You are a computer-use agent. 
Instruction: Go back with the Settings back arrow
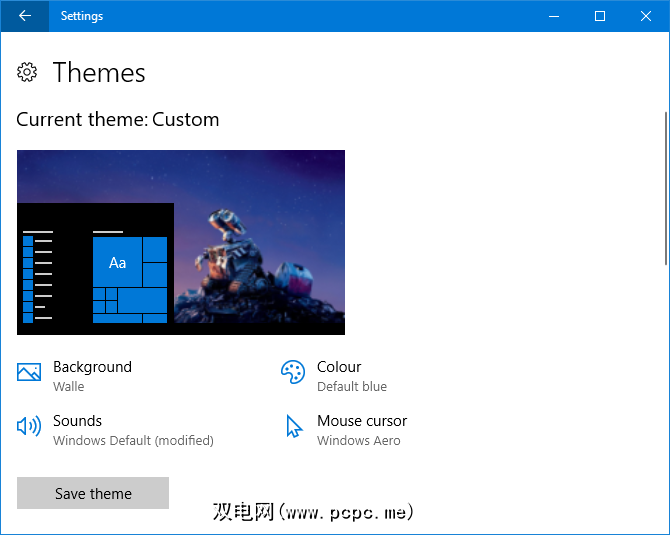[25, 16]
